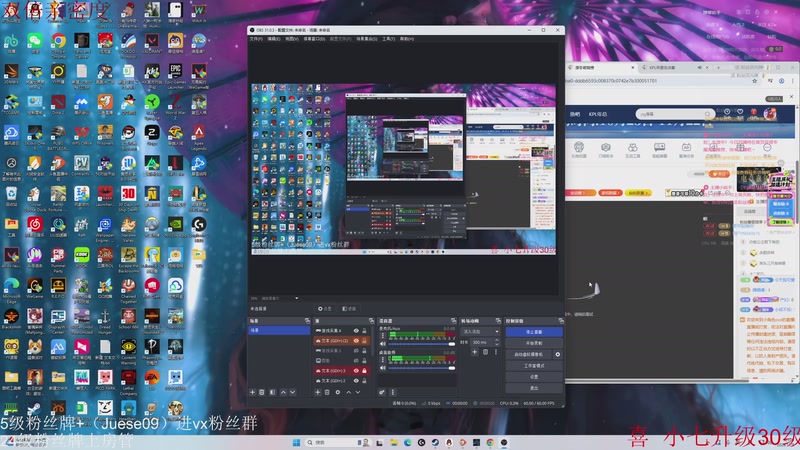Image resolution: width=800 pixels, height=450 pixels.
Task: Click the 退出 exit button in OBS
Action: click(534, 388)
